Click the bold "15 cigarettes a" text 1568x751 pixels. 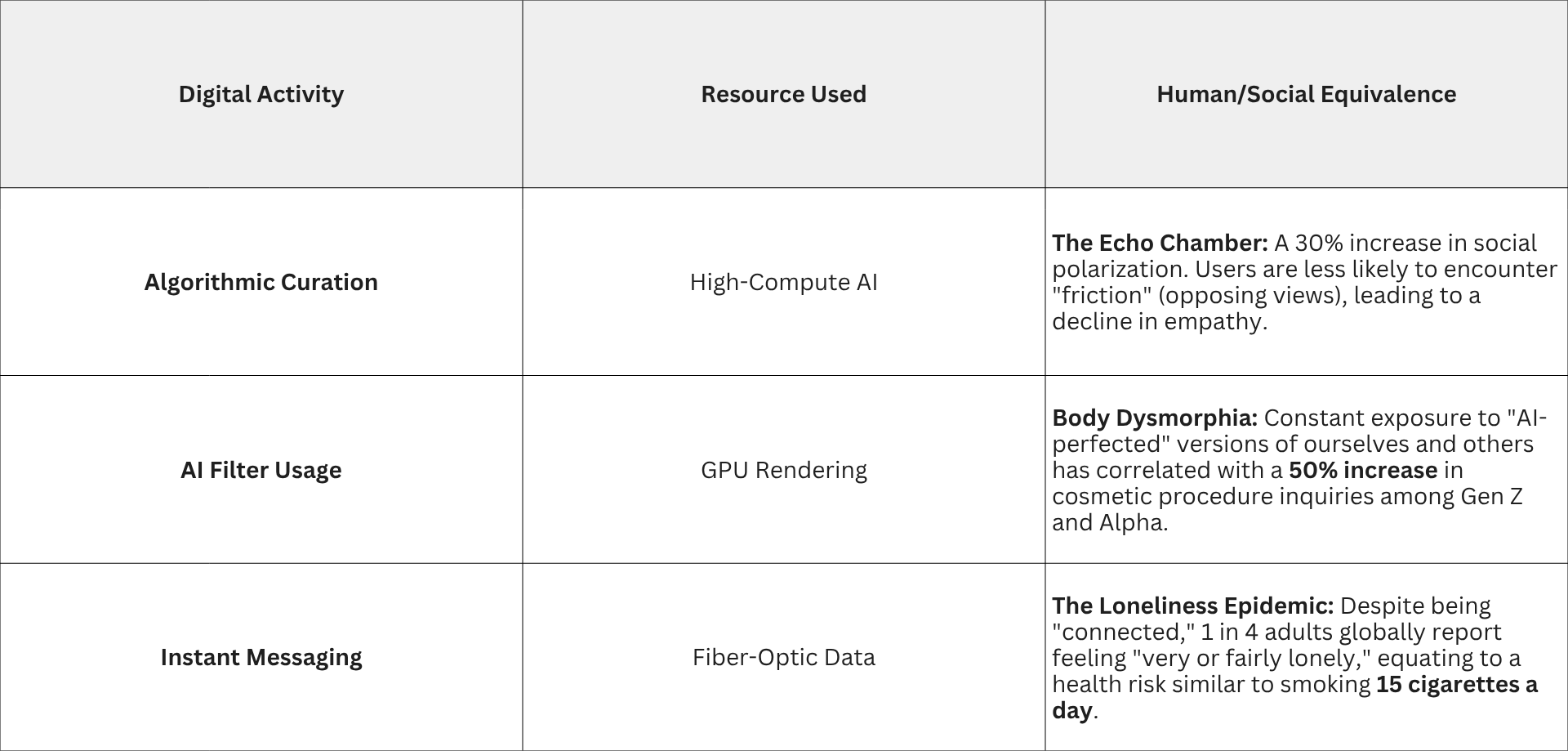(1456, 684)
